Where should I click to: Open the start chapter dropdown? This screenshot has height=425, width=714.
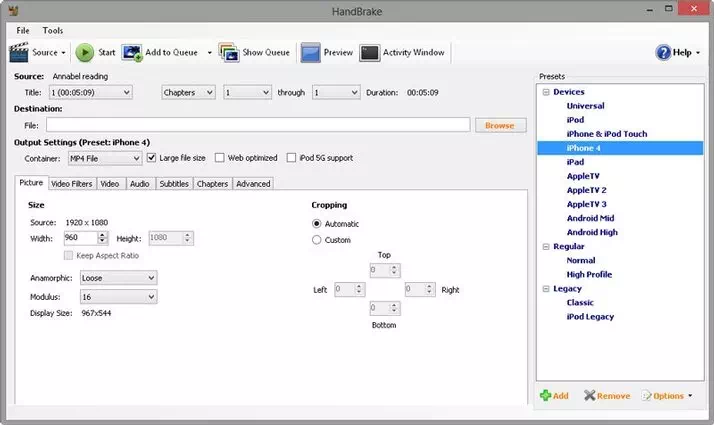(247, 92)
